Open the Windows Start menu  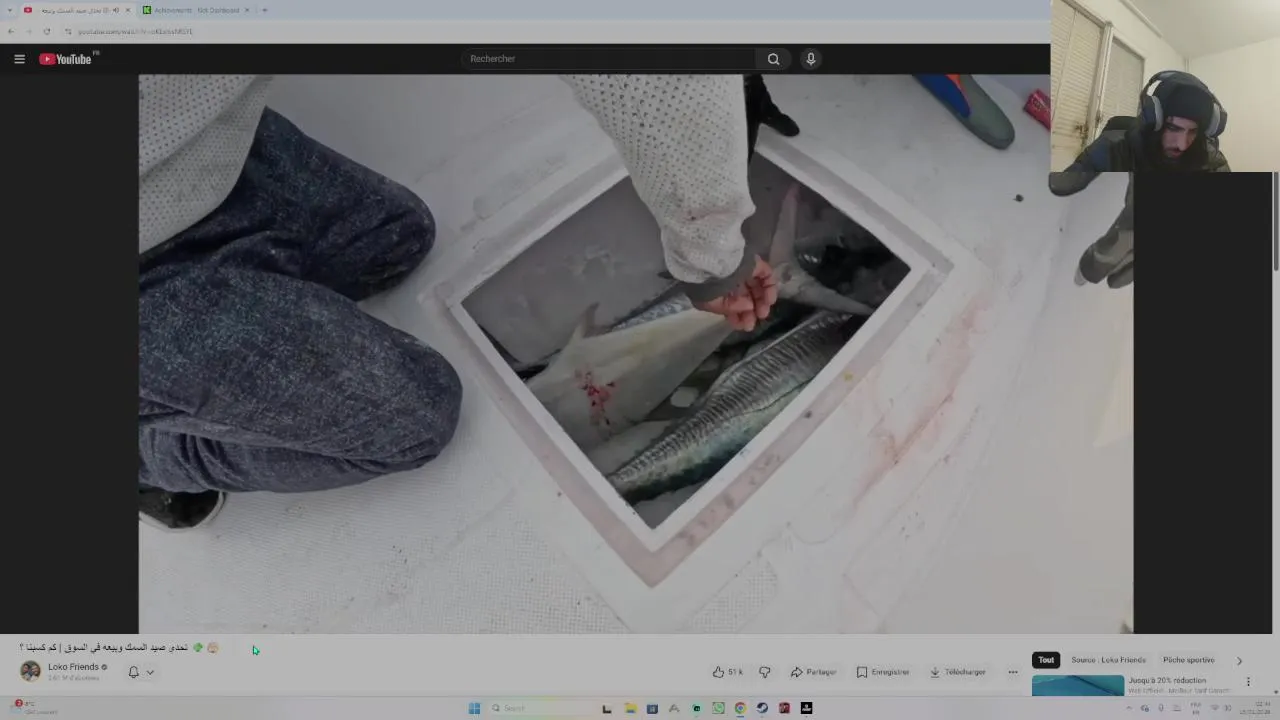474,708
